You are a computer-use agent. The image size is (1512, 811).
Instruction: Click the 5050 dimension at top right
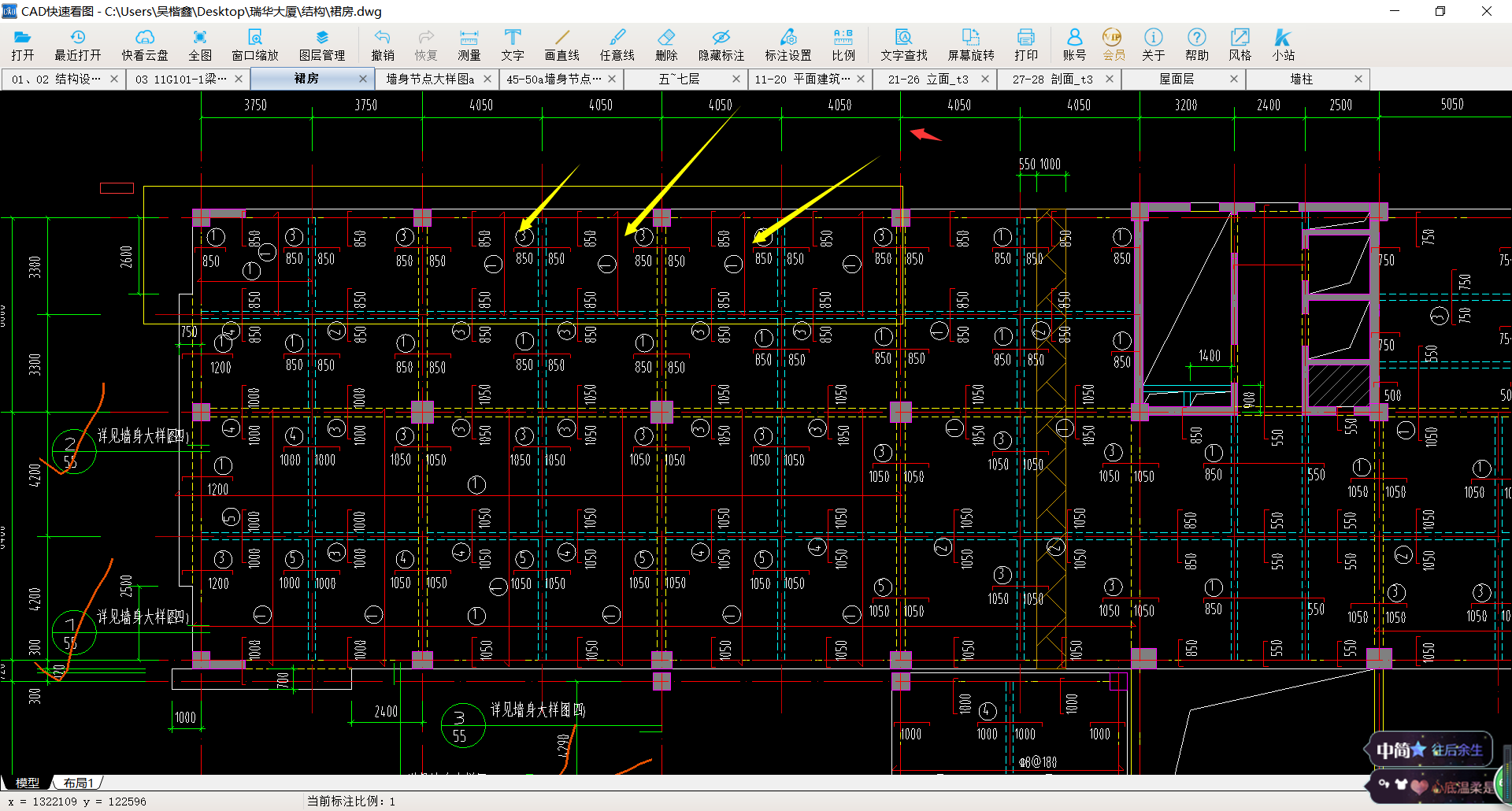pos(1452,104)
